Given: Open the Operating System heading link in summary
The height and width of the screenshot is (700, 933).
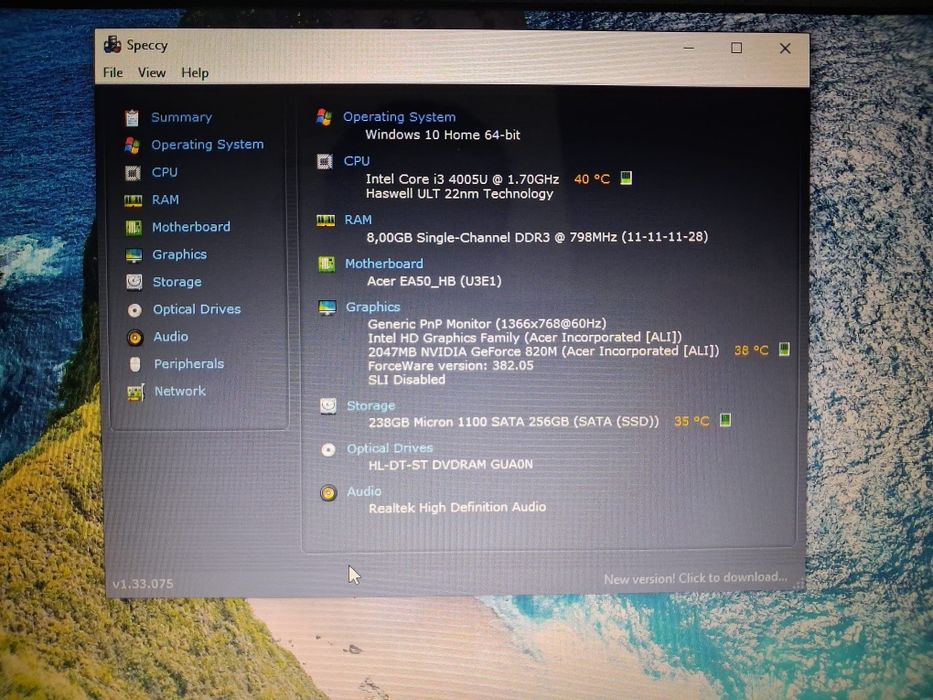Looking at the screenshot, I should pos(399,117).
